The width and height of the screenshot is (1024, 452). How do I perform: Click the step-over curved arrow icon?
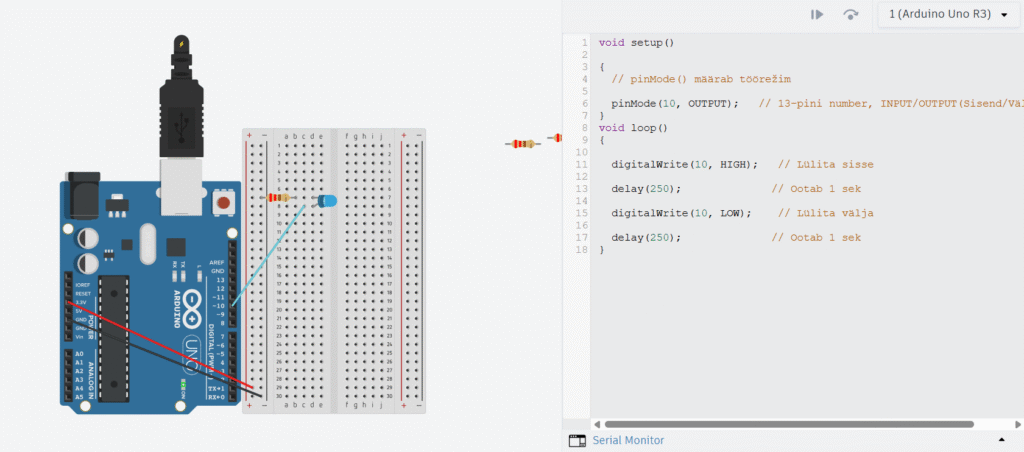click(851, 14)
